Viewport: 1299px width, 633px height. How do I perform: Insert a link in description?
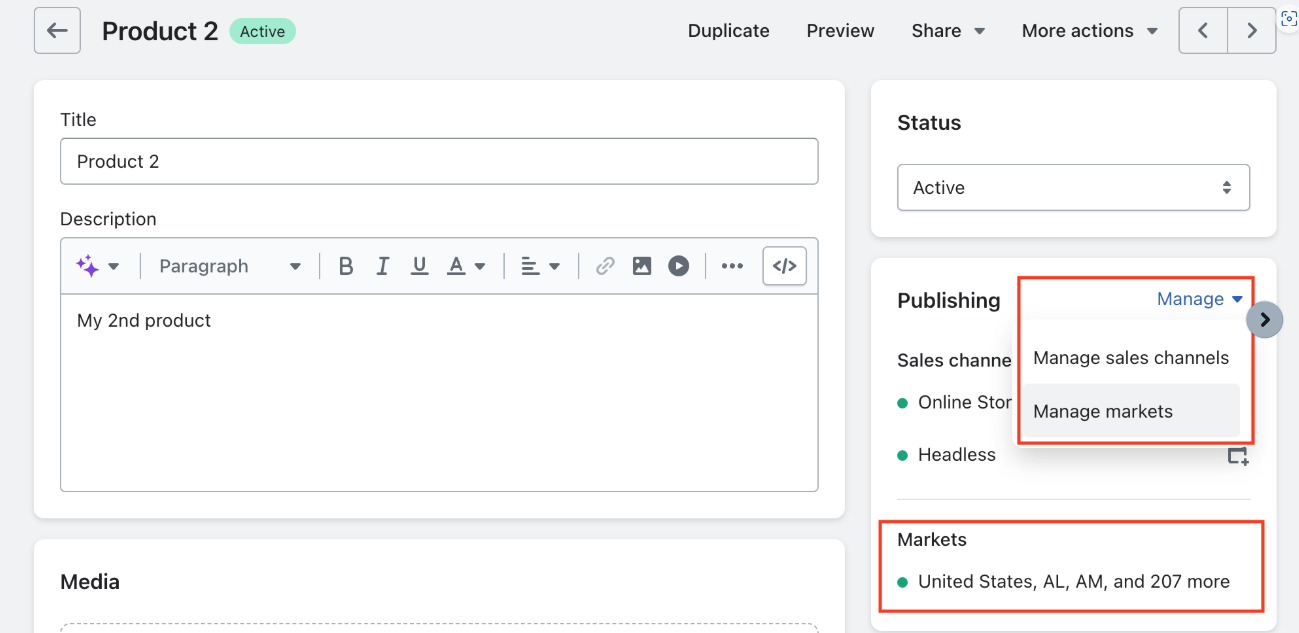pyautogui.click(x=604, y=266)
